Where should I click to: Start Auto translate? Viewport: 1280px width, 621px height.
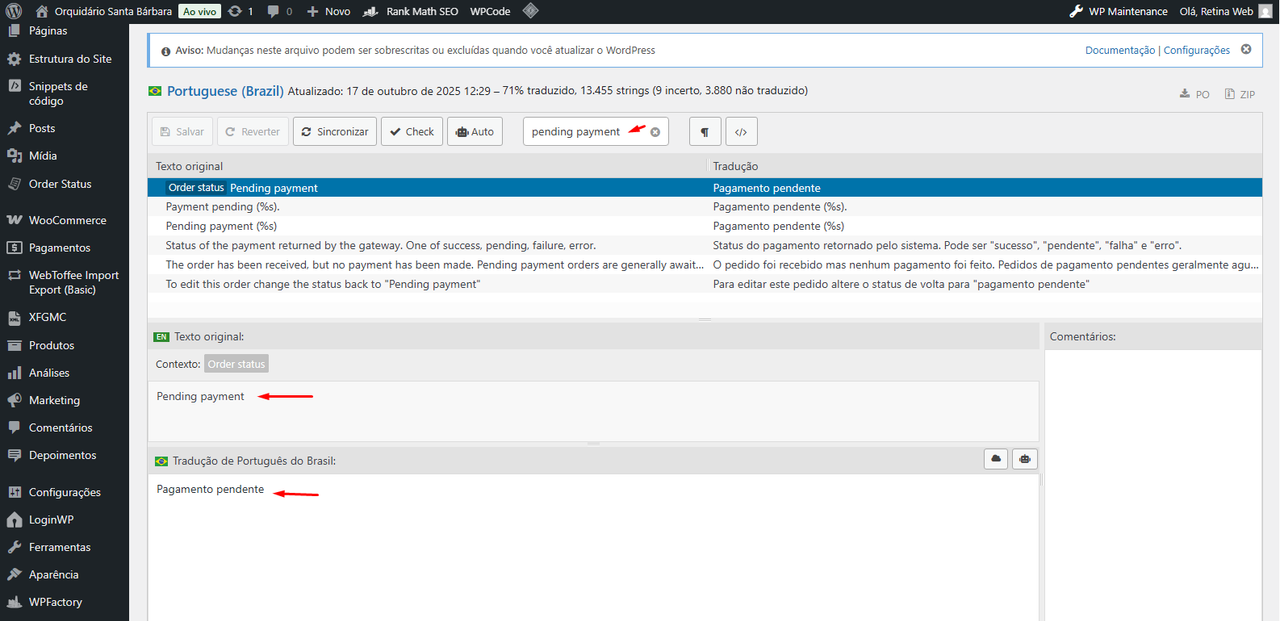[475, 131]
